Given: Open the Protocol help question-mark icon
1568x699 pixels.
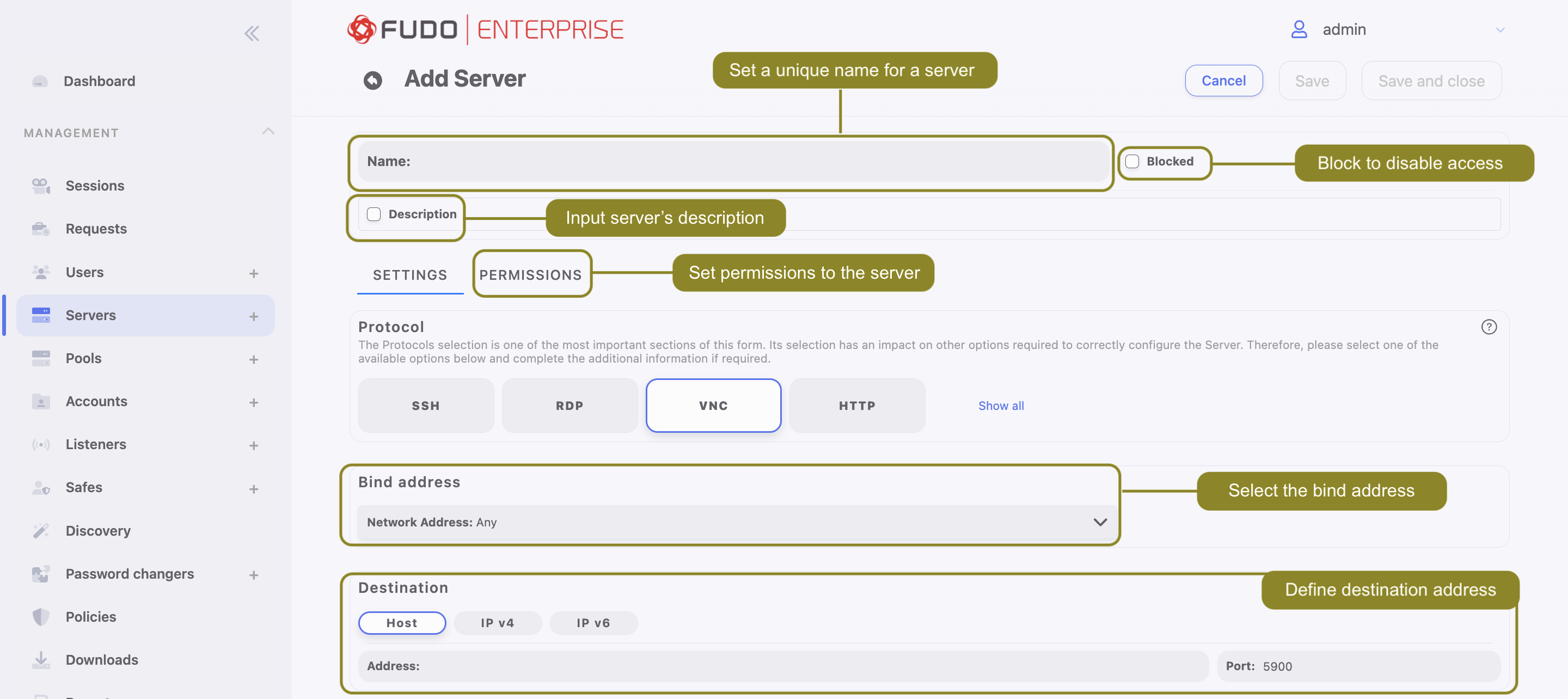Looking at the screenshot, I should tap(1489, 327).
